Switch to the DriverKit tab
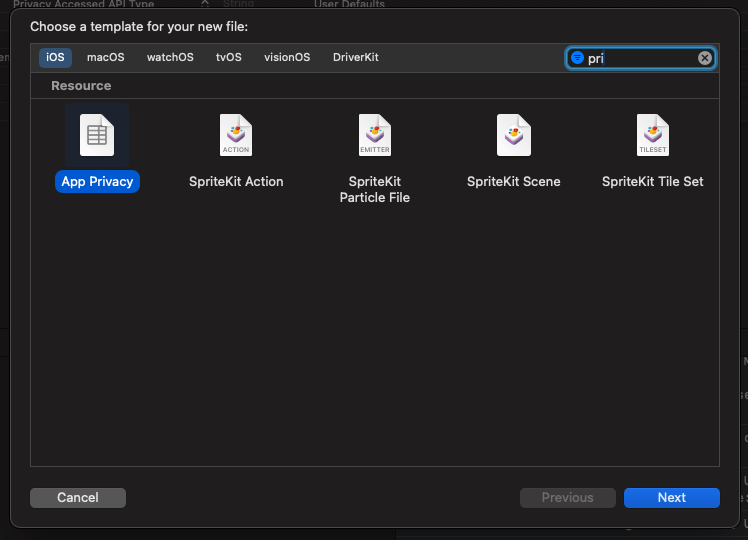The image size is (748, 540). [356, 58]
